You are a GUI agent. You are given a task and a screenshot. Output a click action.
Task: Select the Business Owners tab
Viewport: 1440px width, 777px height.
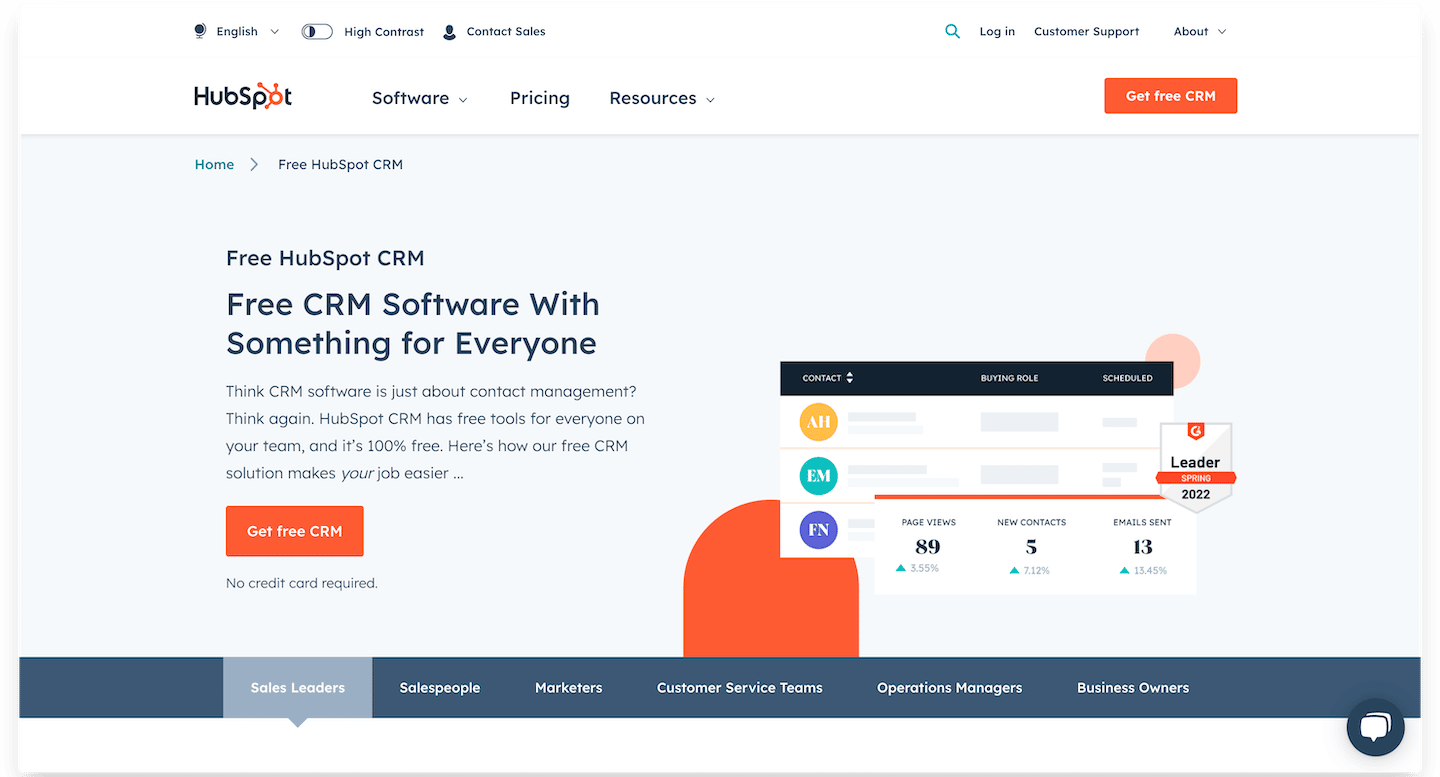pos(1133,687)
